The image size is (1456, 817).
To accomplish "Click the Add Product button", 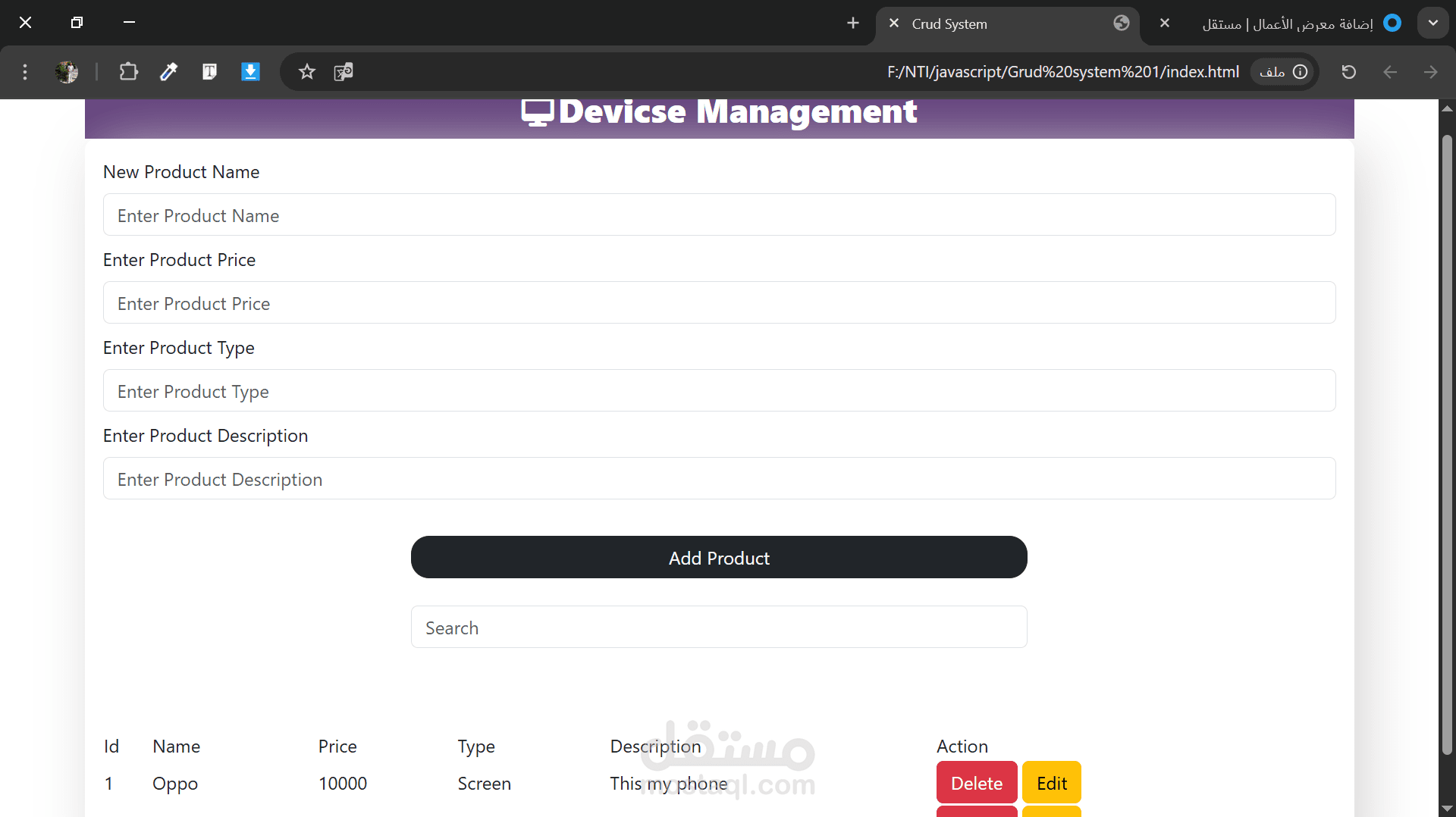I will click(719, 558).
